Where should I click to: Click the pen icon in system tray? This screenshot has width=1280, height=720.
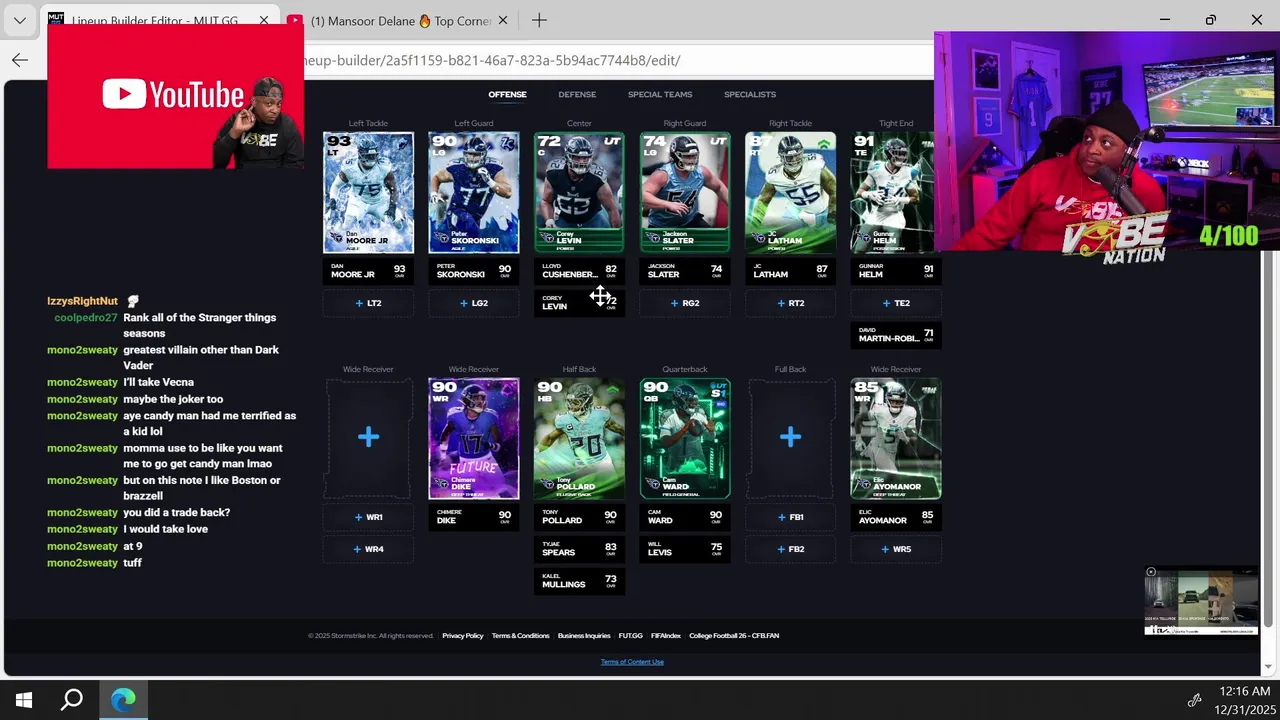[1194, 700]
